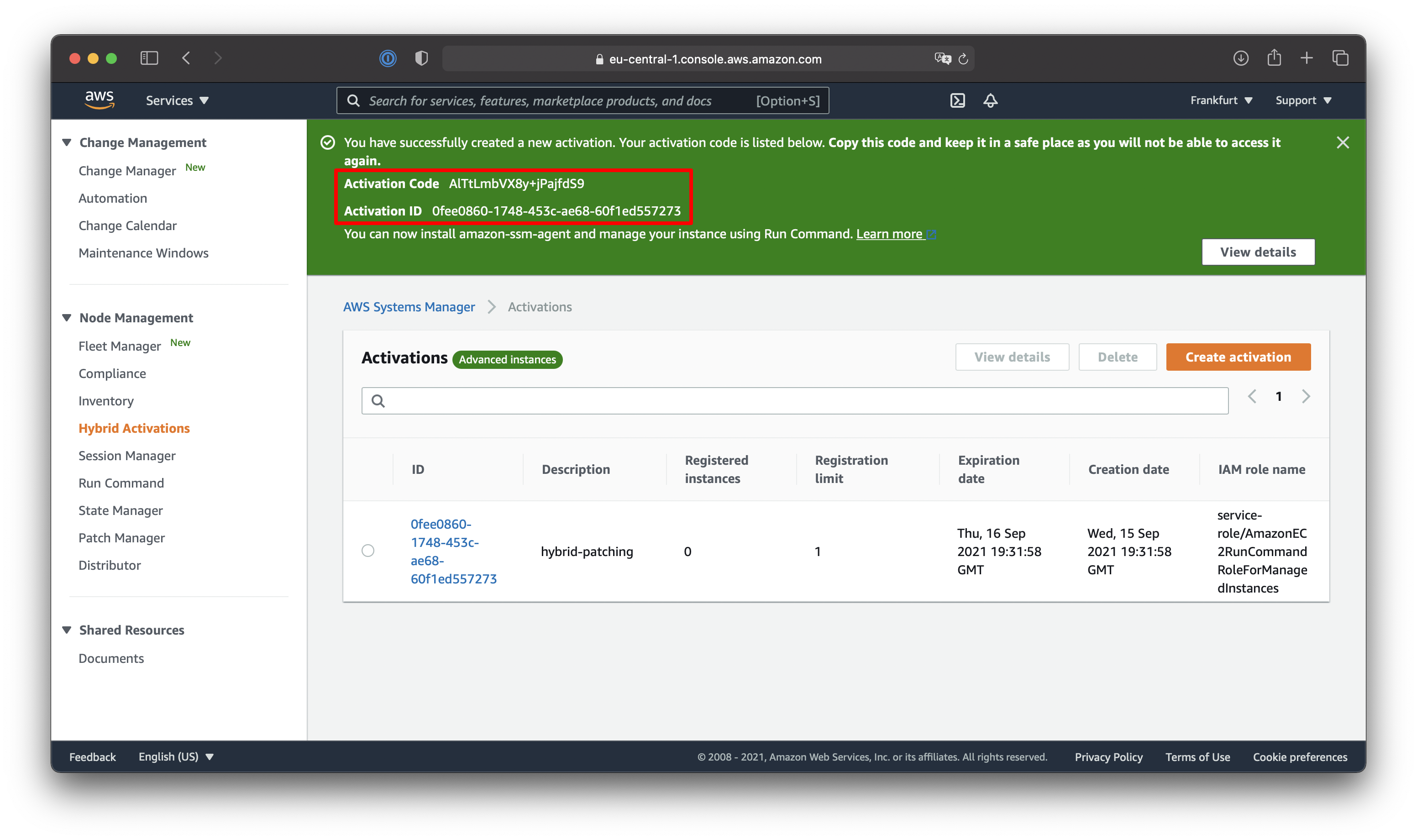The width and height of the screenshot is (1417, 840).
Task: Click the magnifier icon in activations filter
Action: pos(378,401)
